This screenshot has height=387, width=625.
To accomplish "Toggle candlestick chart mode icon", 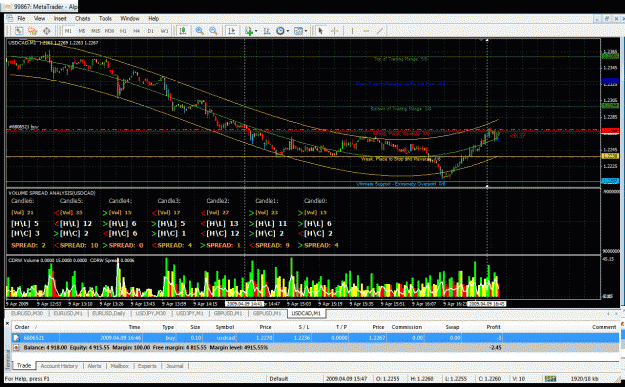I will pyautogui.click(x=183, y=31).
